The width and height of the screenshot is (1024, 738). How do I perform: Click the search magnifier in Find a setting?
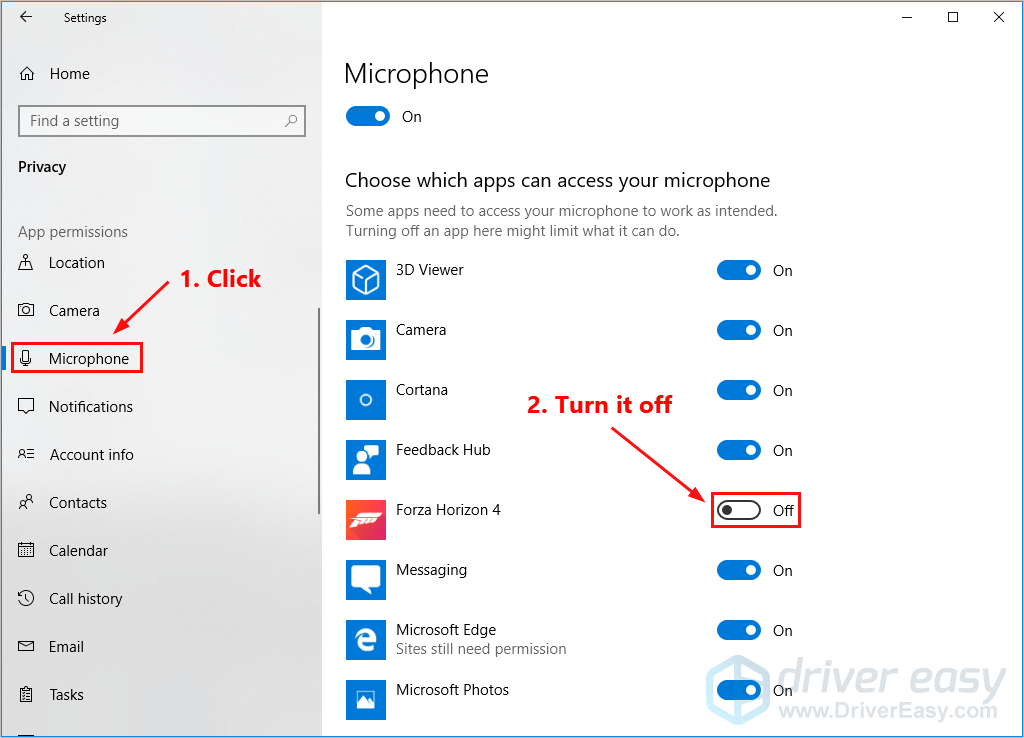click(x=291, y=121)
